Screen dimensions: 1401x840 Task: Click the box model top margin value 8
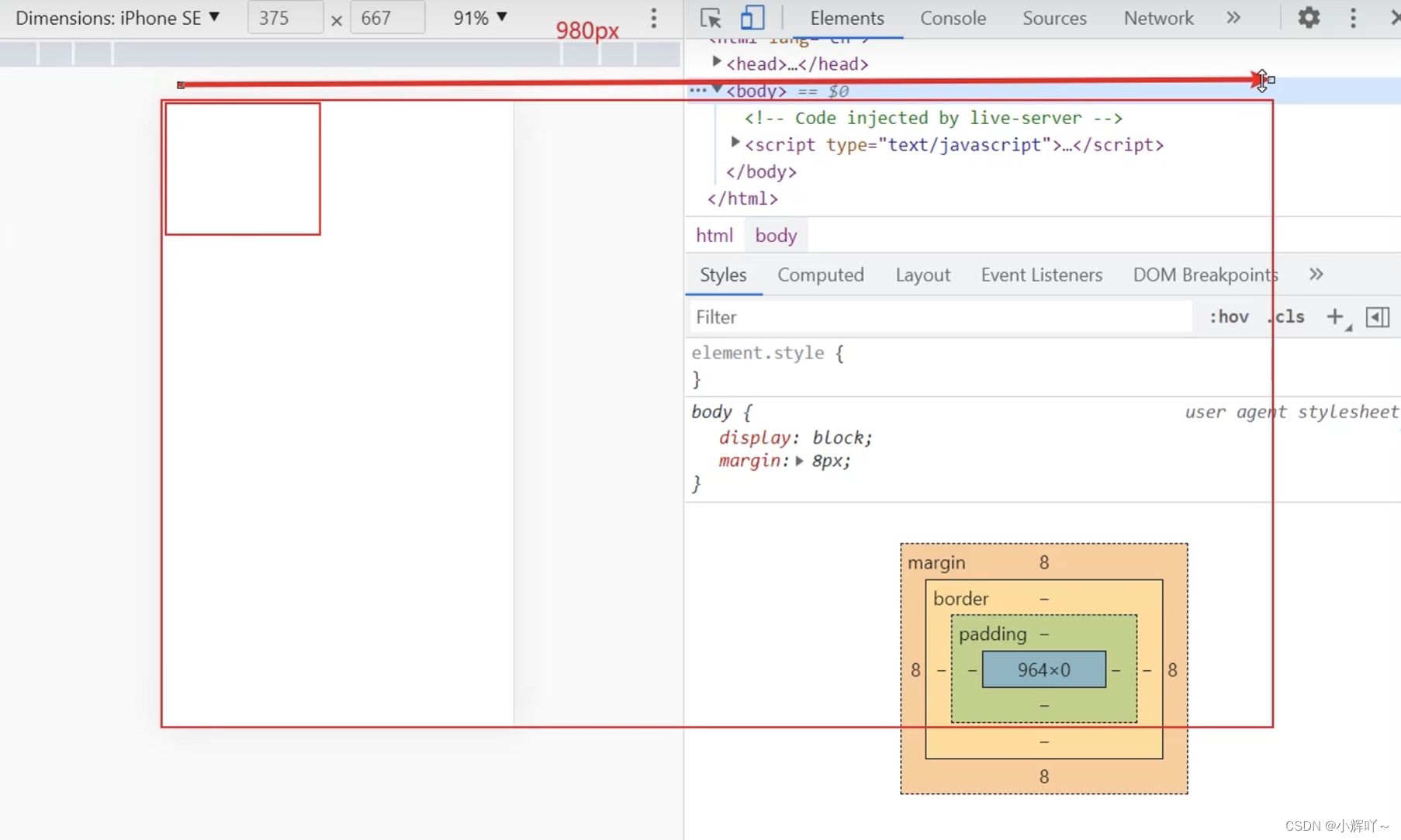[x=1043, y=562]
